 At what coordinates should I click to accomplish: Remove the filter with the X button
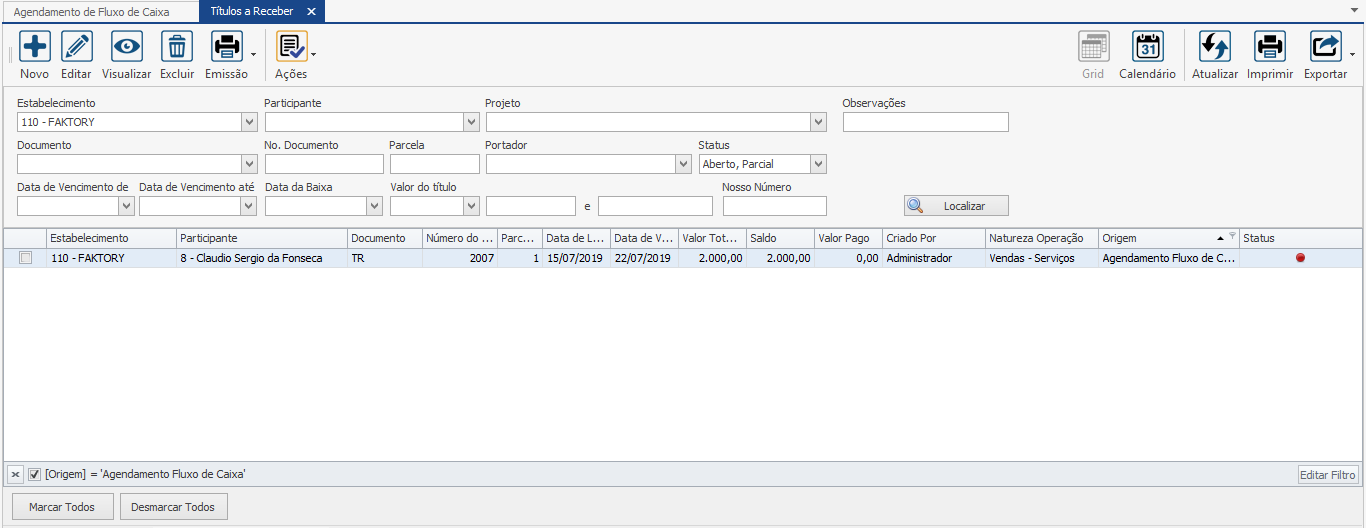click(x=16, y=474)
